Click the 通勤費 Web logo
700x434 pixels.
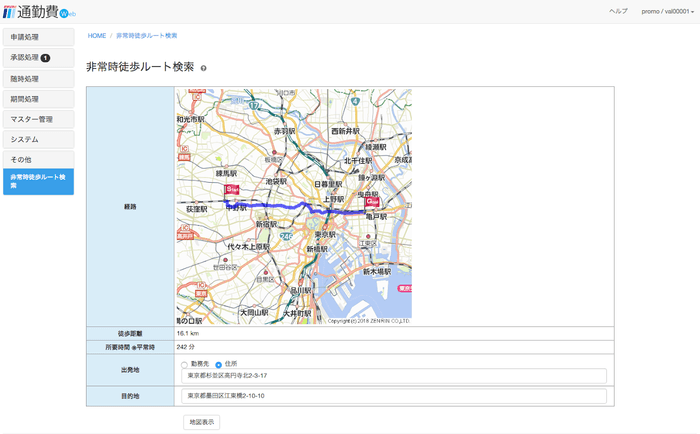(38, 12)
